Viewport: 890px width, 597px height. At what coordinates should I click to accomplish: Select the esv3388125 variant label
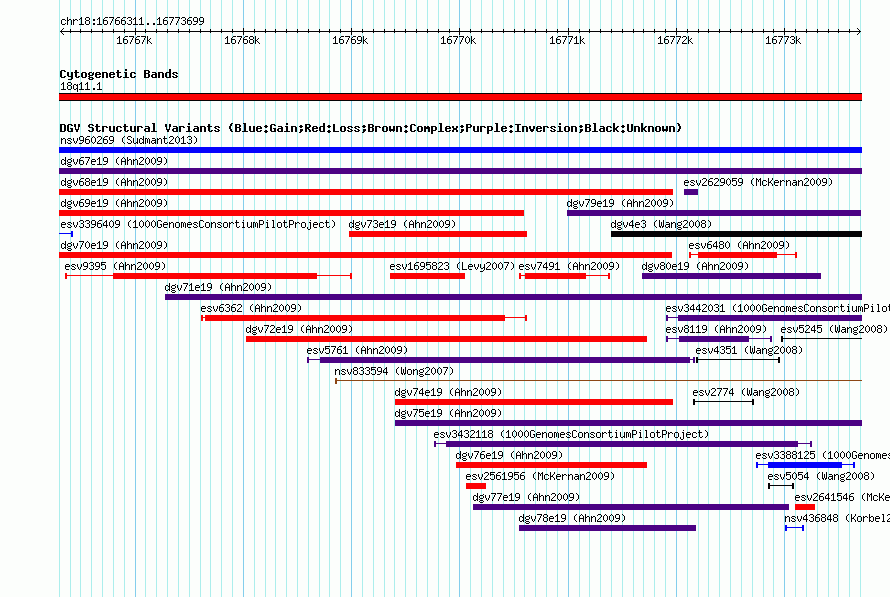coord(822,455)
